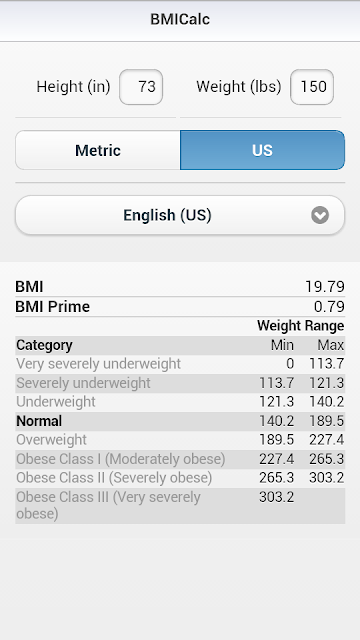
Task: Select the US units toggle
Action: [262, 150]
